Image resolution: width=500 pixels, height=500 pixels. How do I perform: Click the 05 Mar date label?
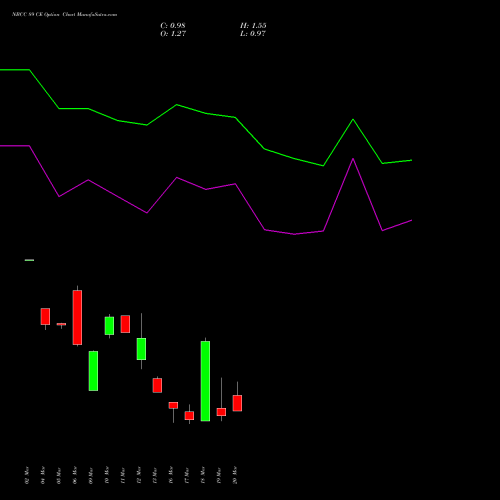point(59,475)
